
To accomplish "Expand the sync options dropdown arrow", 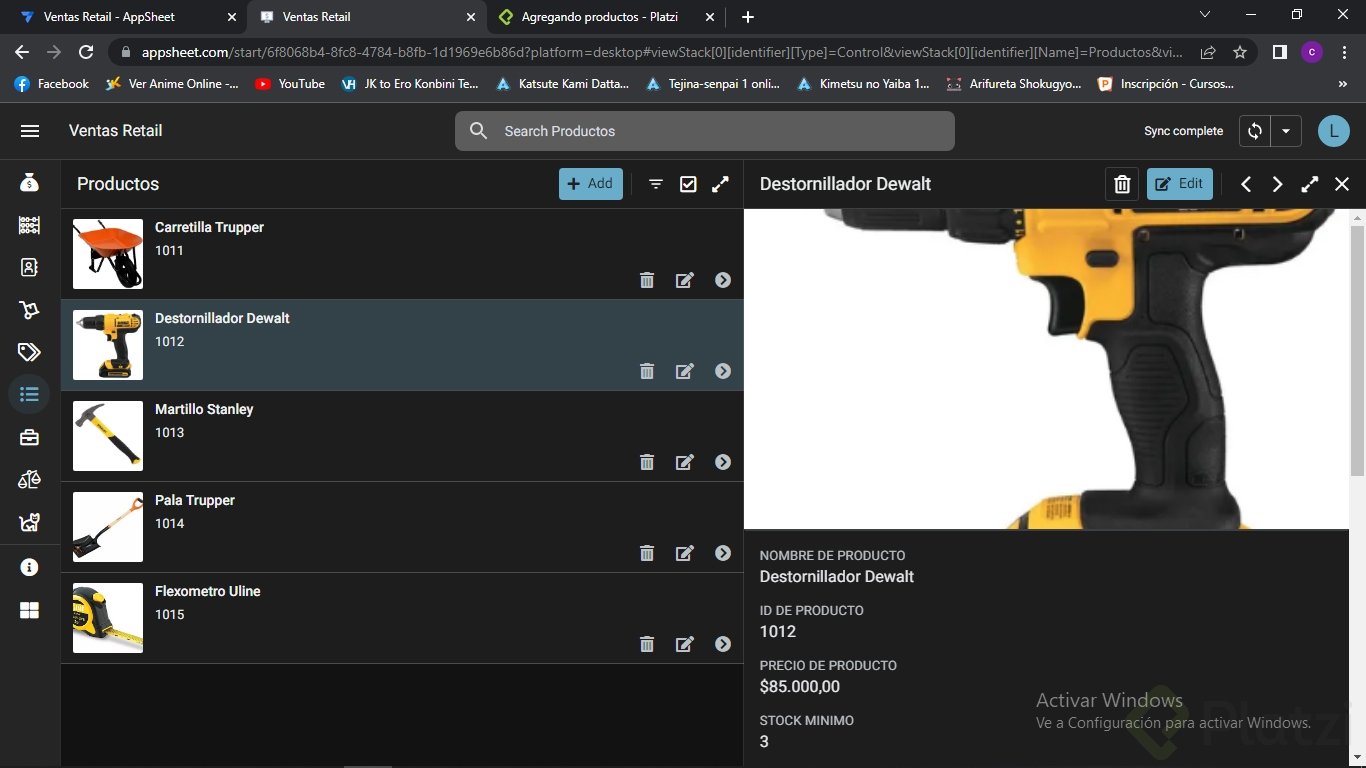I will click(1286, 131).
